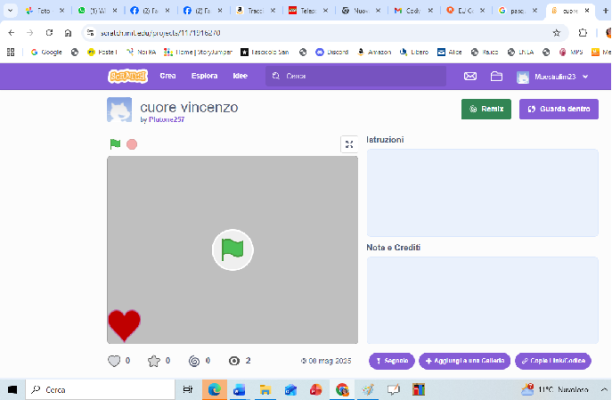
Task: Click the Guarda dentro button
Action: [x=558, y=109]
